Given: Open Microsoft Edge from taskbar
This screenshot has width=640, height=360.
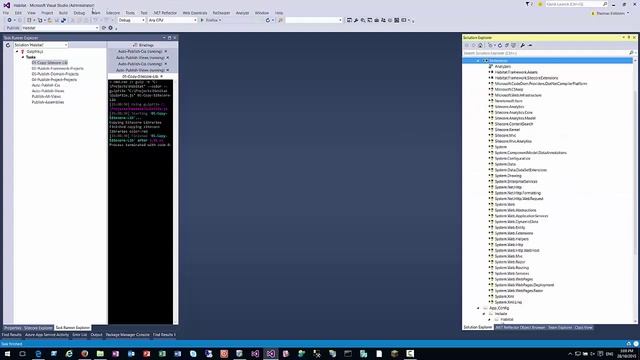Looking at the screenshot, I should click(38, 354).
